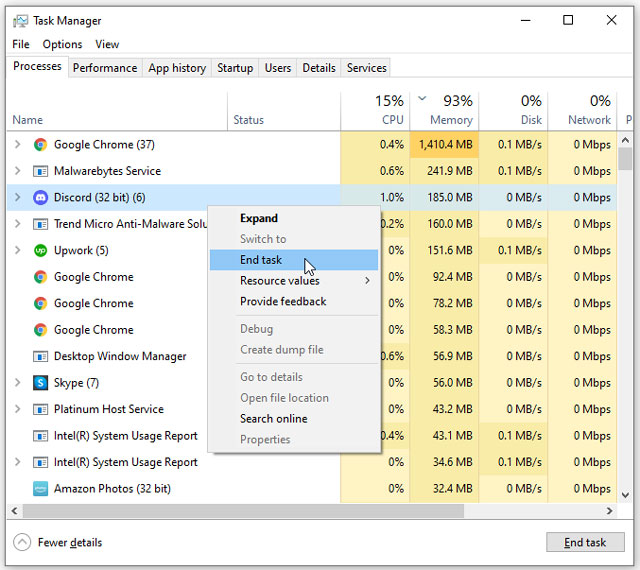This screenshot has height=570, width=640.
Task: Select Search online menu entry
Action: click(293, 419)
